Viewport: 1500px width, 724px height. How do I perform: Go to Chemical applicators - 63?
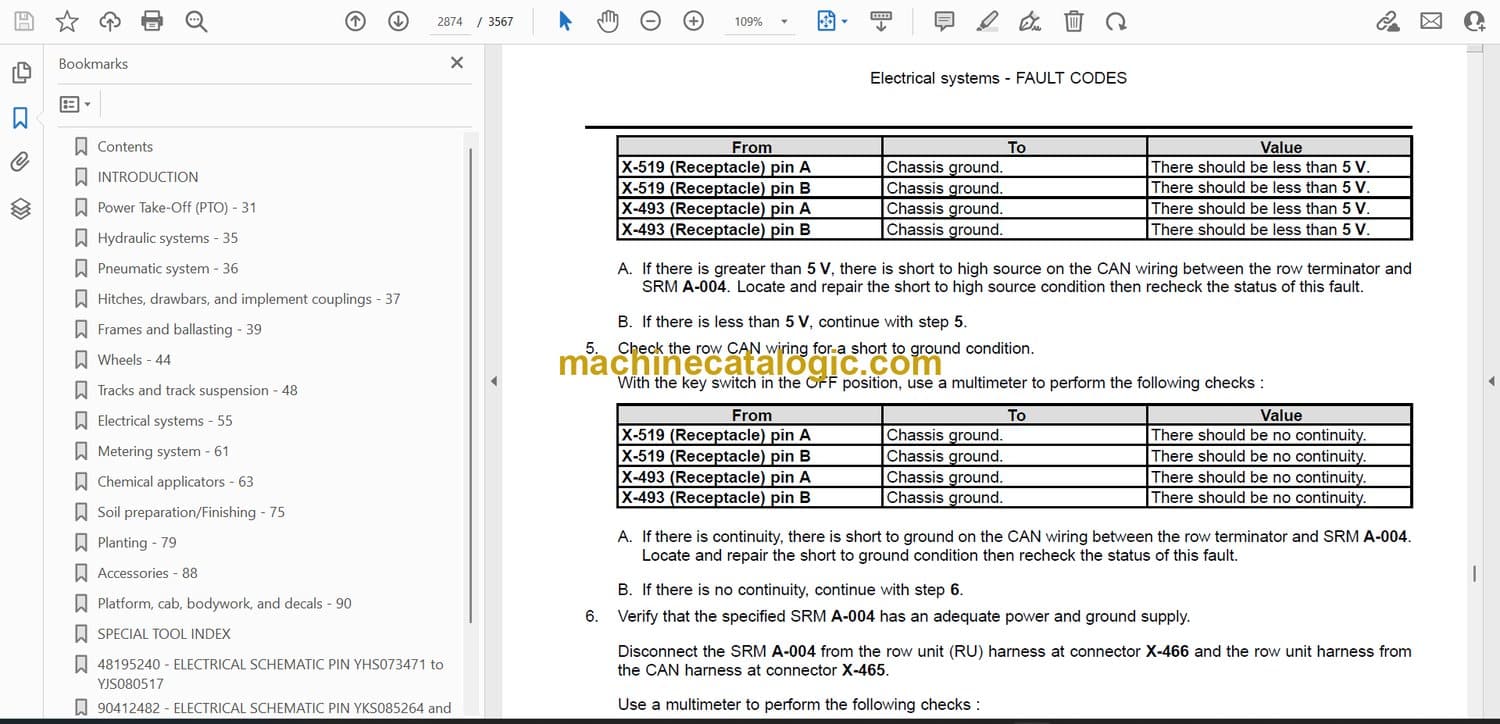pos(176,482)
